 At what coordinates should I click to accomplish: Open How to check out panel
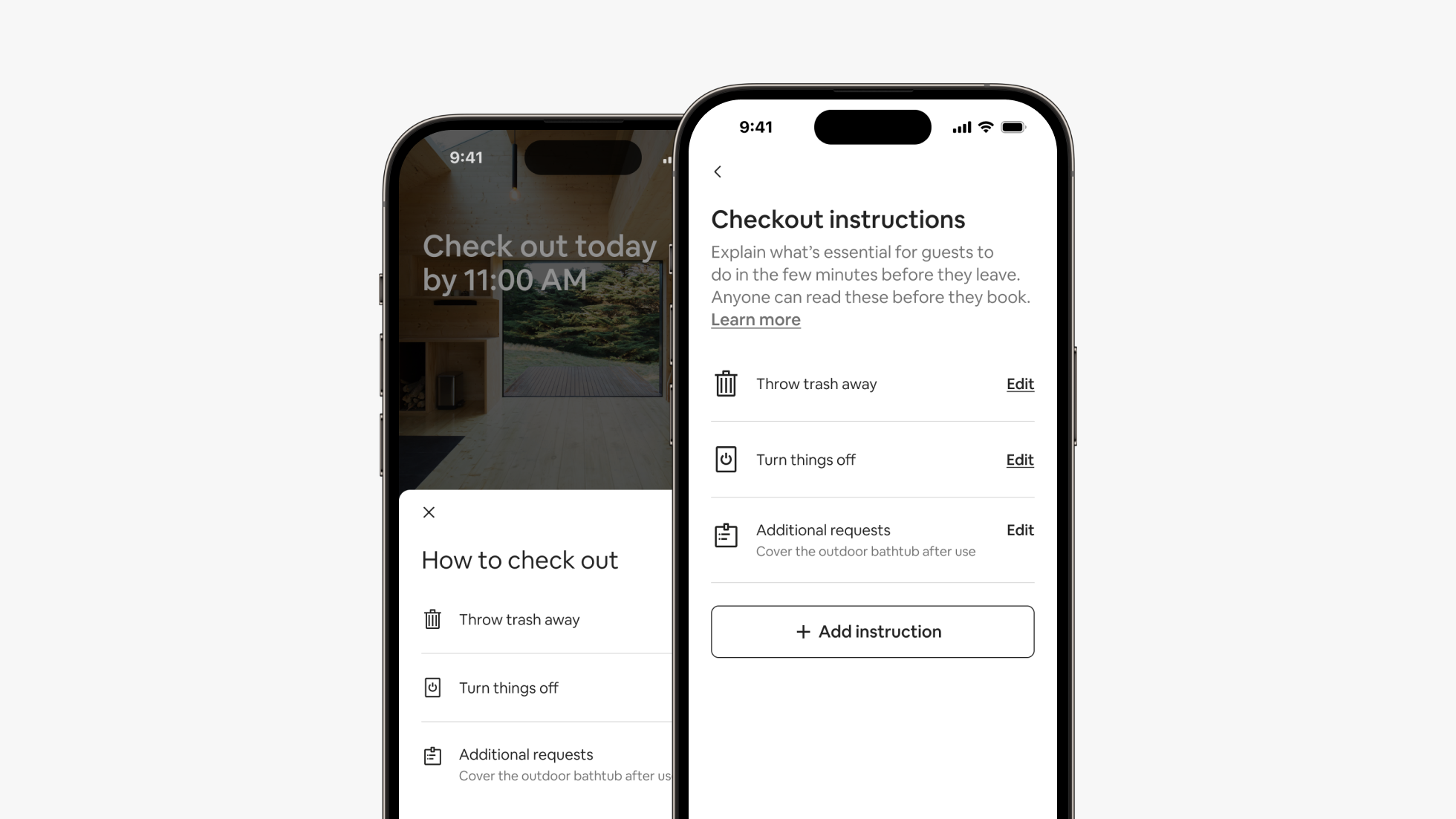coord(520,559)
